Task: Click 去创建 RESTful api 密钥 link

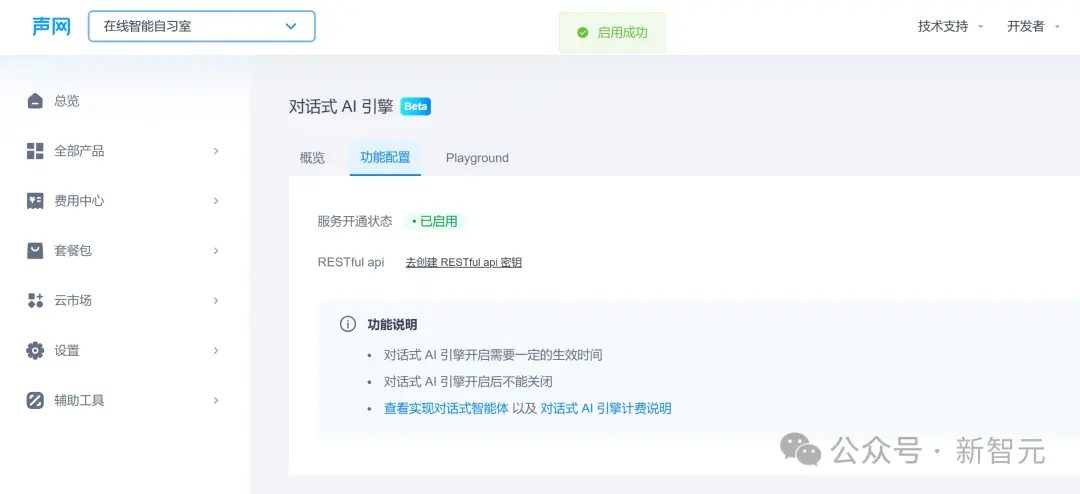Action: (x=464, y=263)
